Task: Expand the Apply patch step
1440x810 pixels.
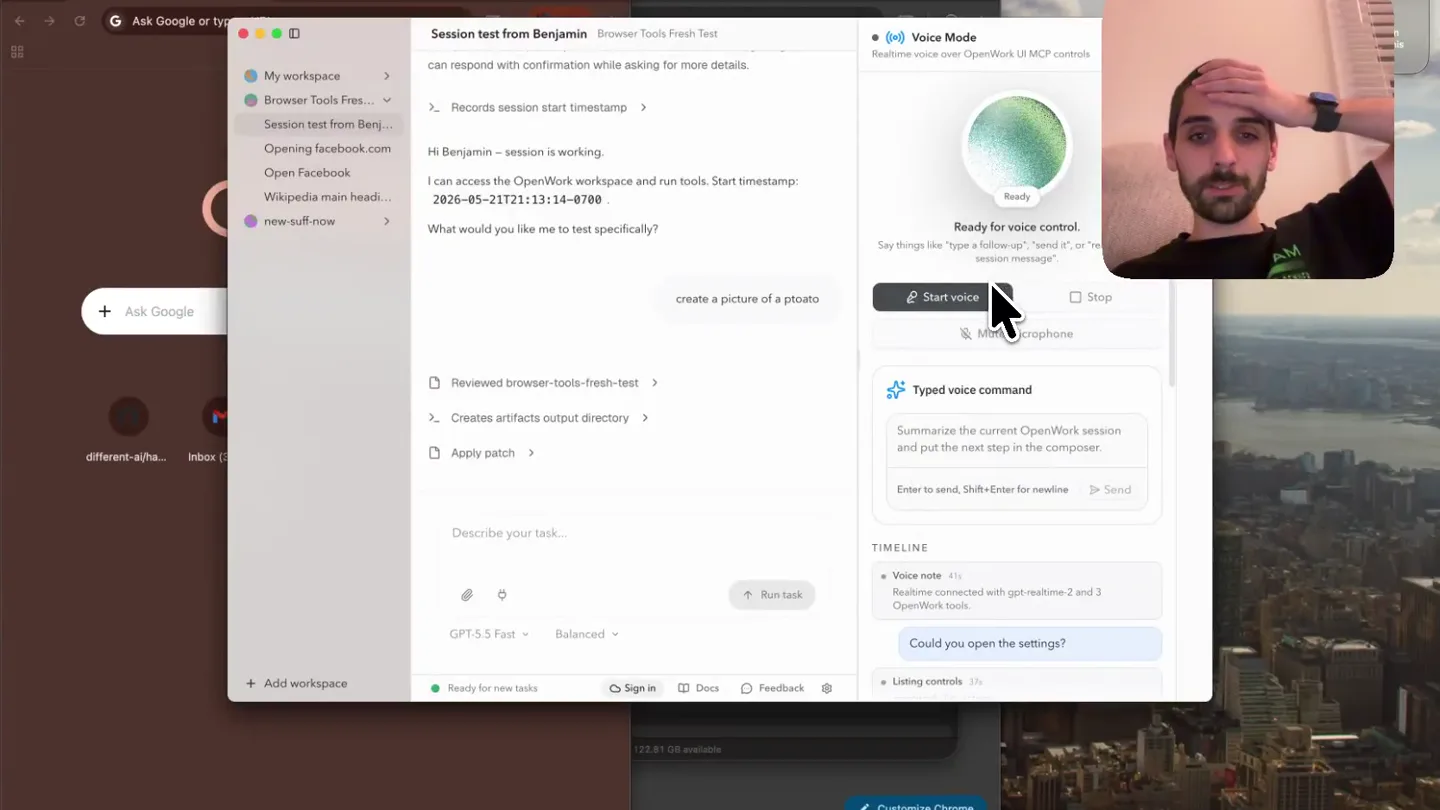Action: [x=481, y=453]
